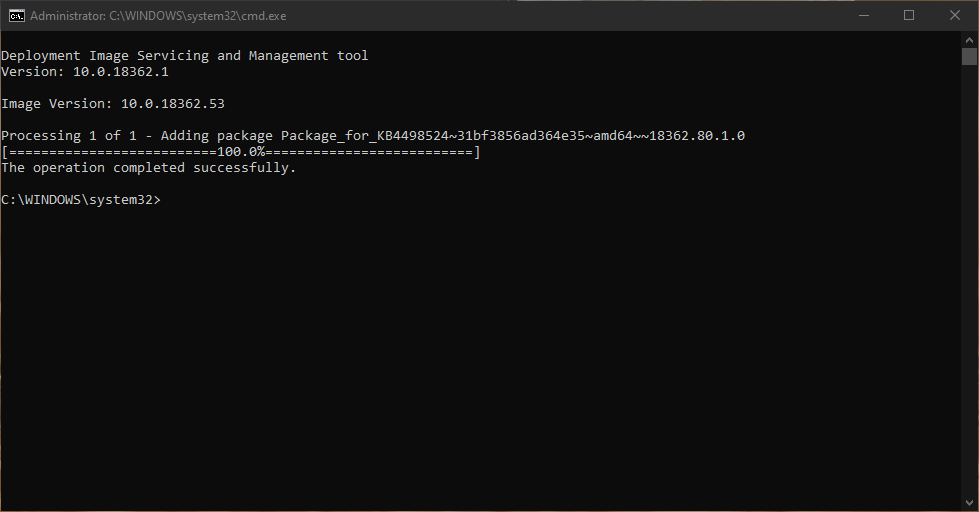Click the scrollbar down arrow
The height and width of the screenshot is (512, 979).
(969, 503)
